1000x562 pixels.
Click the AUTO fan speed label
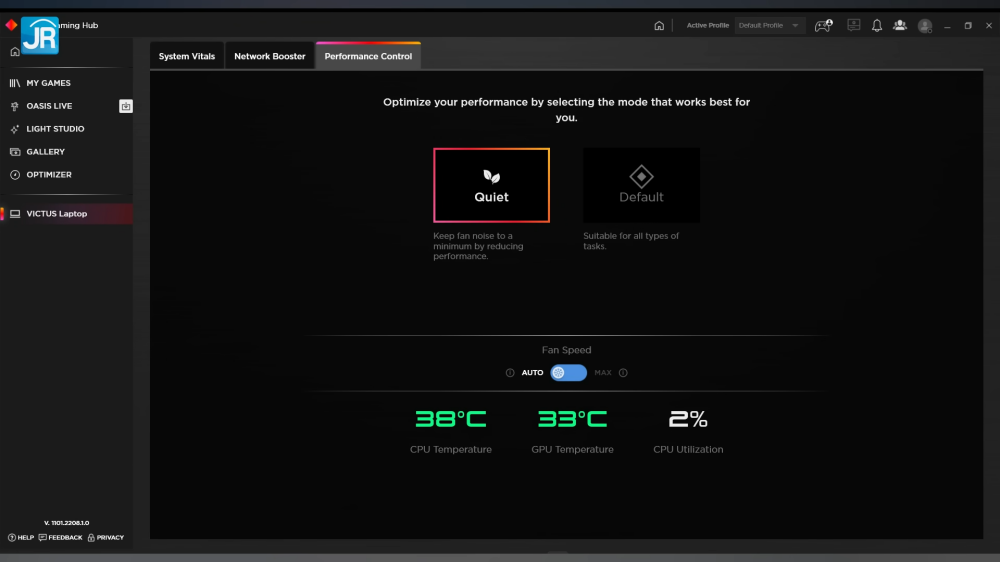pos(533,373)
